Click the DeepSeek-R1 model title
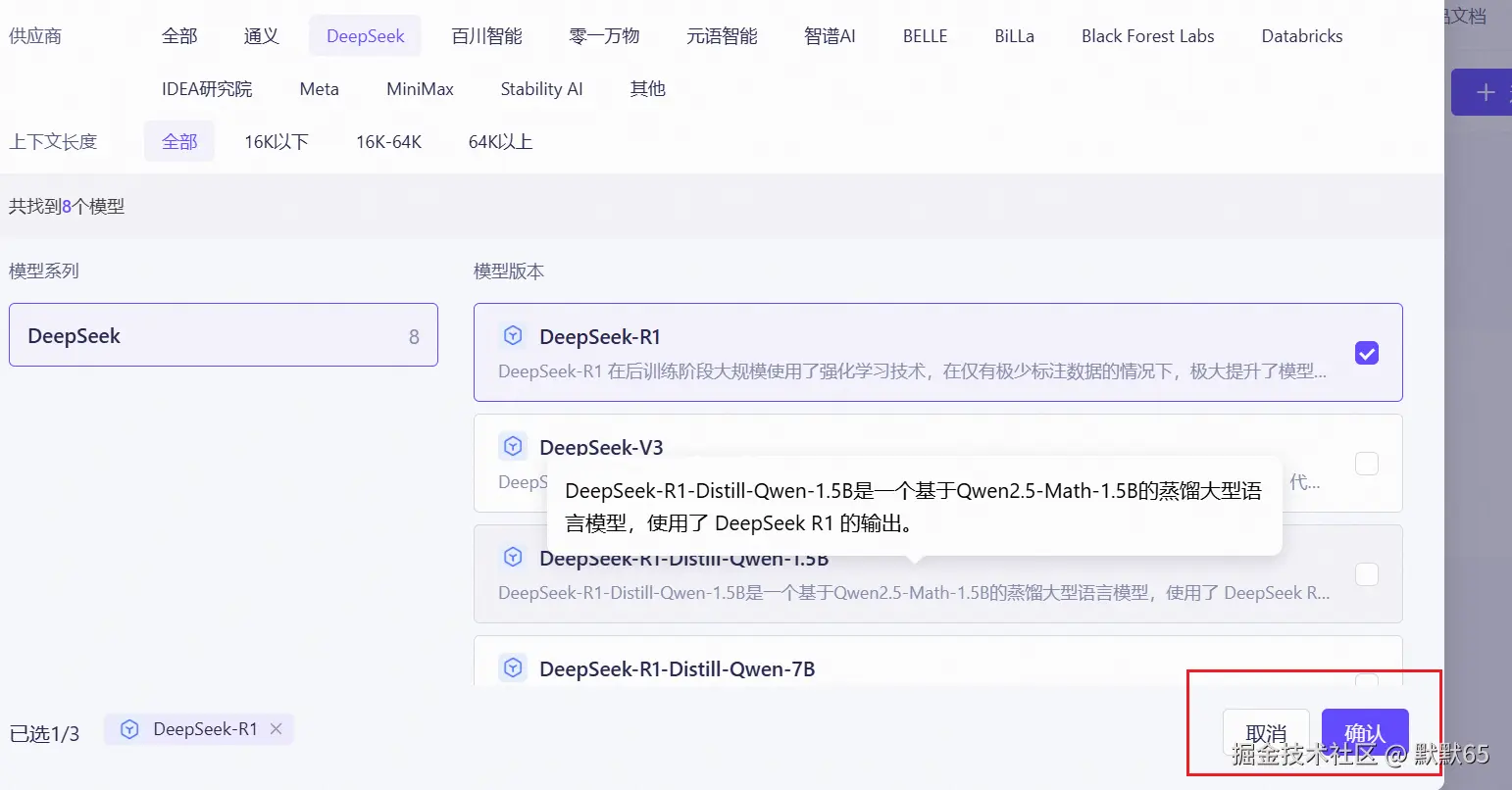Viewport: 1512px width, 790px height. pyautogui.click(x=600, y=337)
